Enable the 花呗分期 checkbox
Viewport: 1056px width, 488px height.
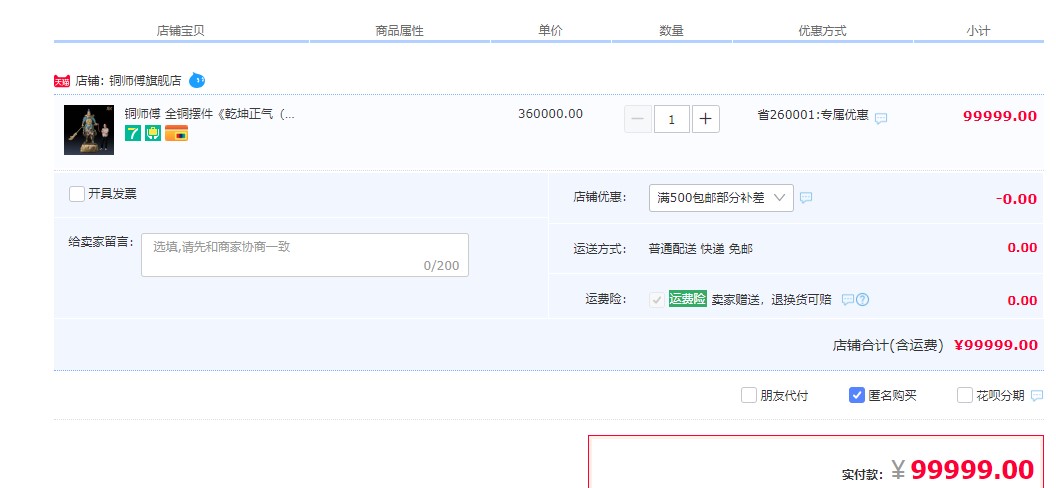coord(964,395)
